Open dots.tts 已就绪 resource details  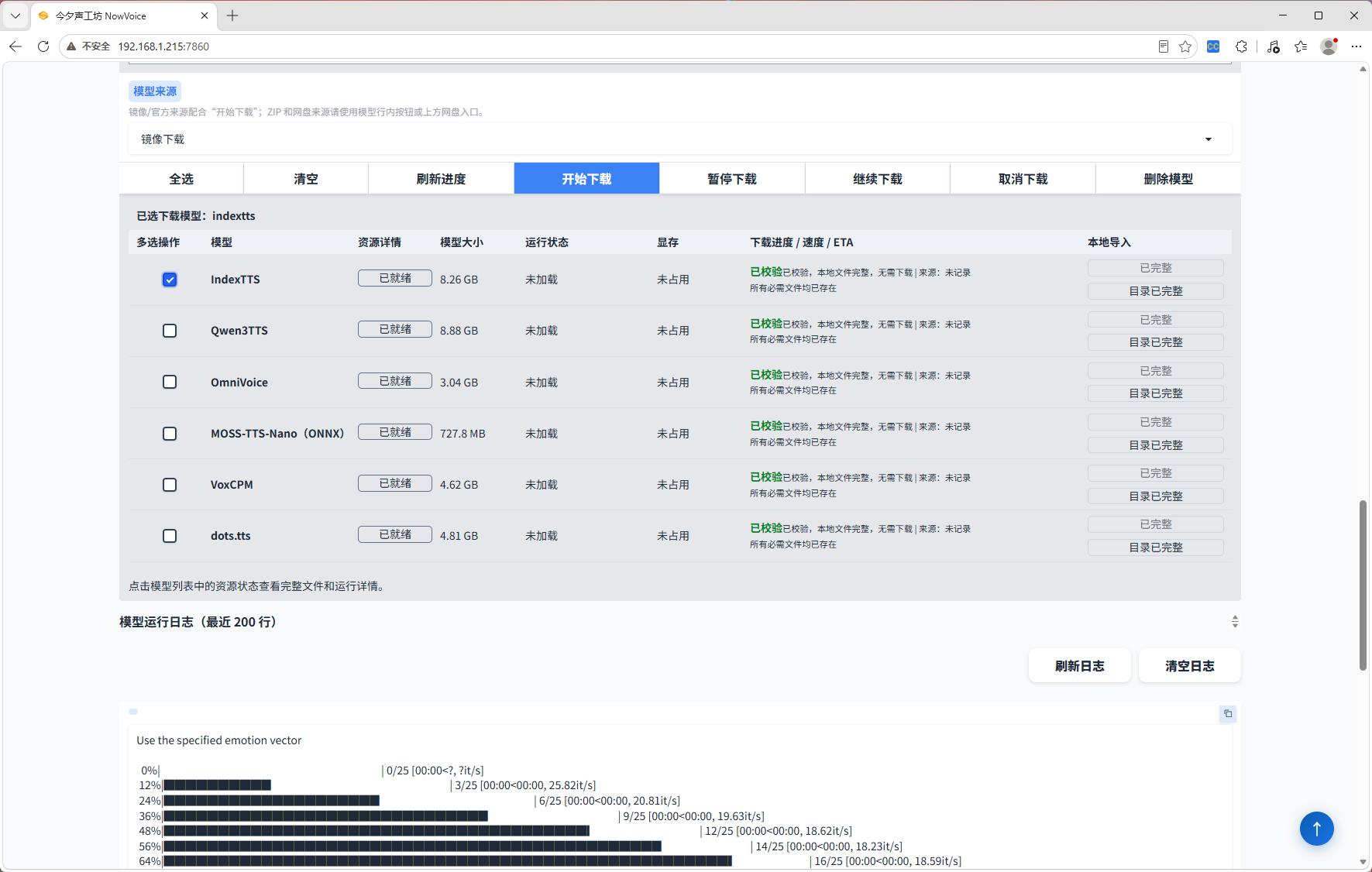[x=395, y=534]
